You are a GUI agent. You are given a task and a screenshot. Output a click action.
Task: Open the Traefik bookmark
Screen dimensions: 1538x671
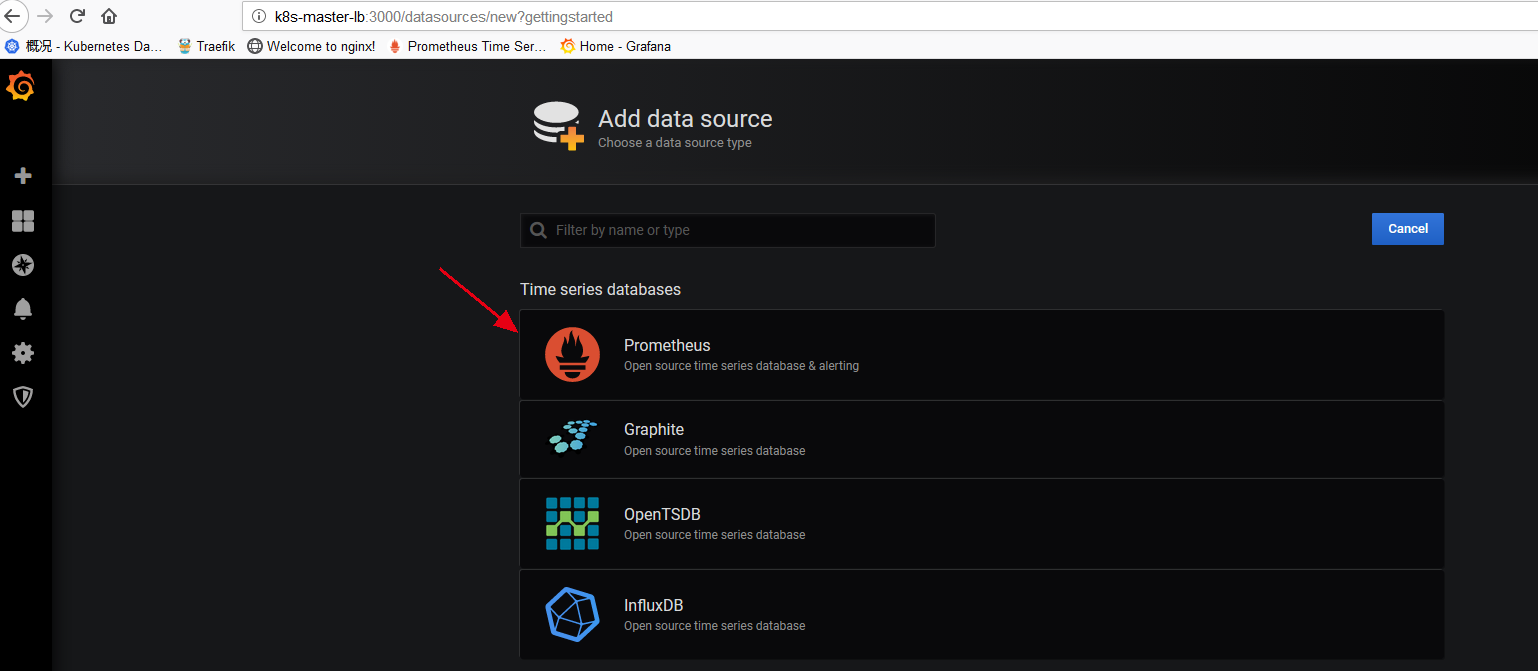pos(206,46)
